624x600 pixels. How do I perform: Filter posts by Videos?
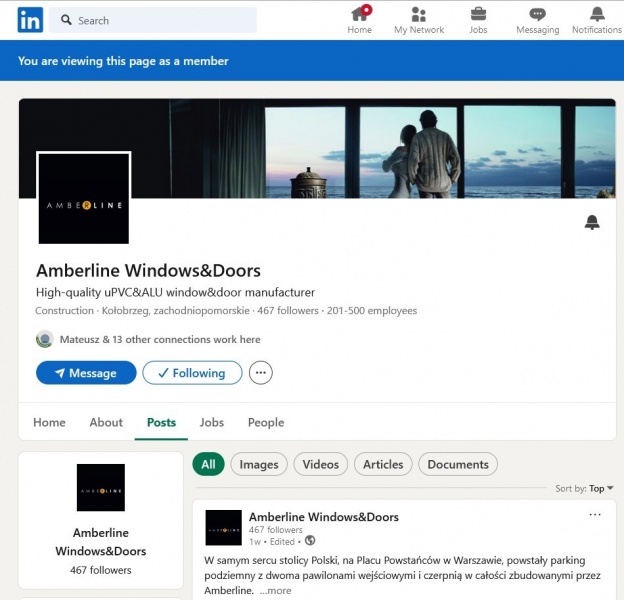[321, 464]
